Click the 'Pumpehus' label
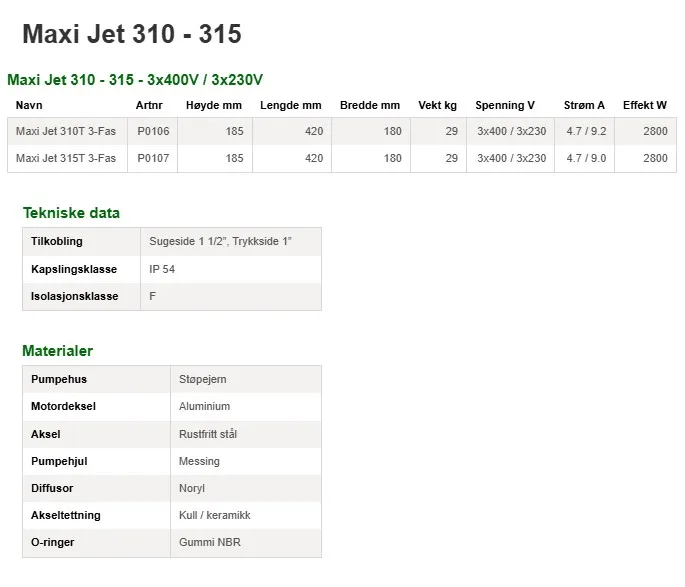 tap(59, 379)
